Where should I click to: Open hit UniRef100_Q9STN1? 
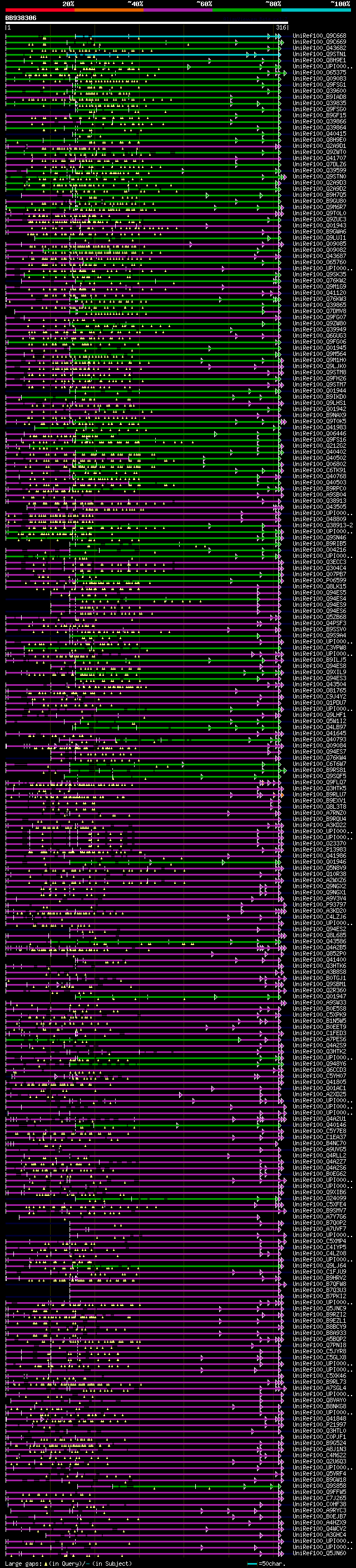click(319, 54)
